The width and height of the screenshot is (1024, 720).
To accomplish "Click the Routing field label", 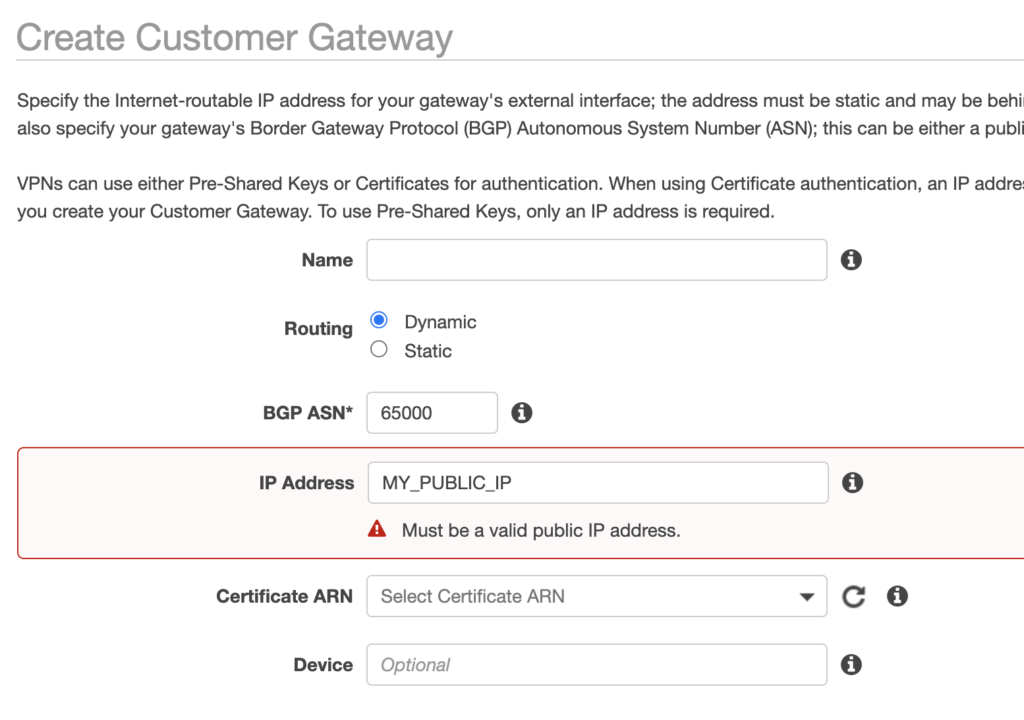I will click(x=318, y=329).
